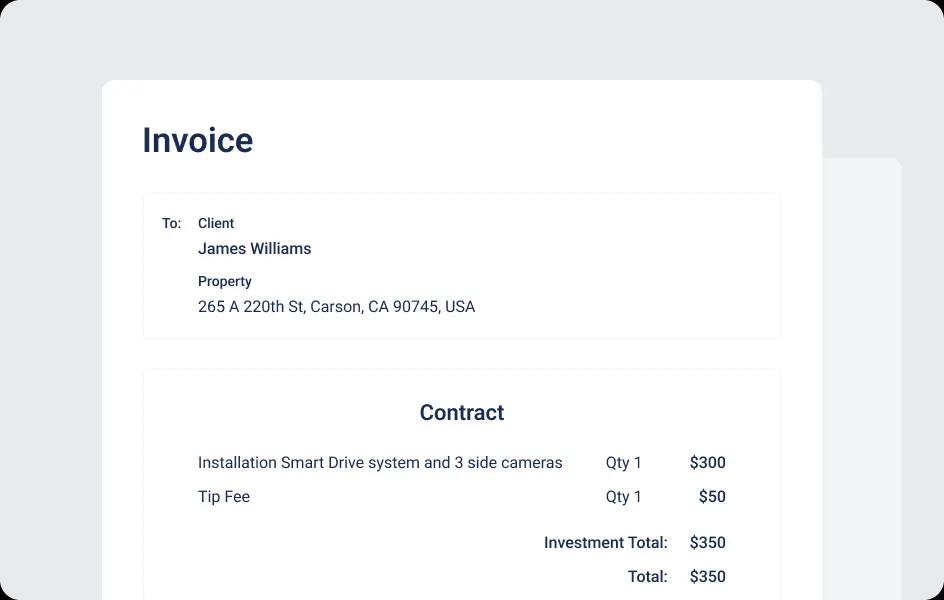Click the $350 Investment Total amount
944x600 pixels.
(707, 543)
